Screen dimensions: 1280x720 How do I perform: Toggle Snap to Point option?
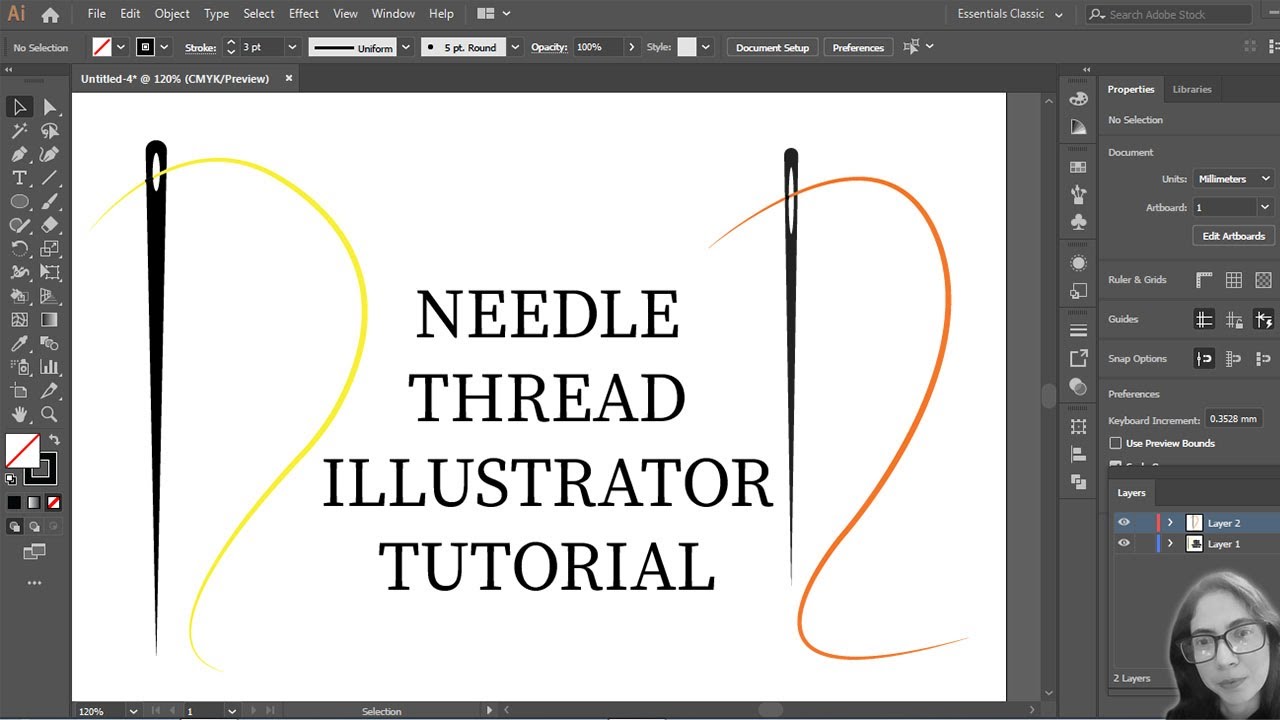click(x=1204, y=358)
